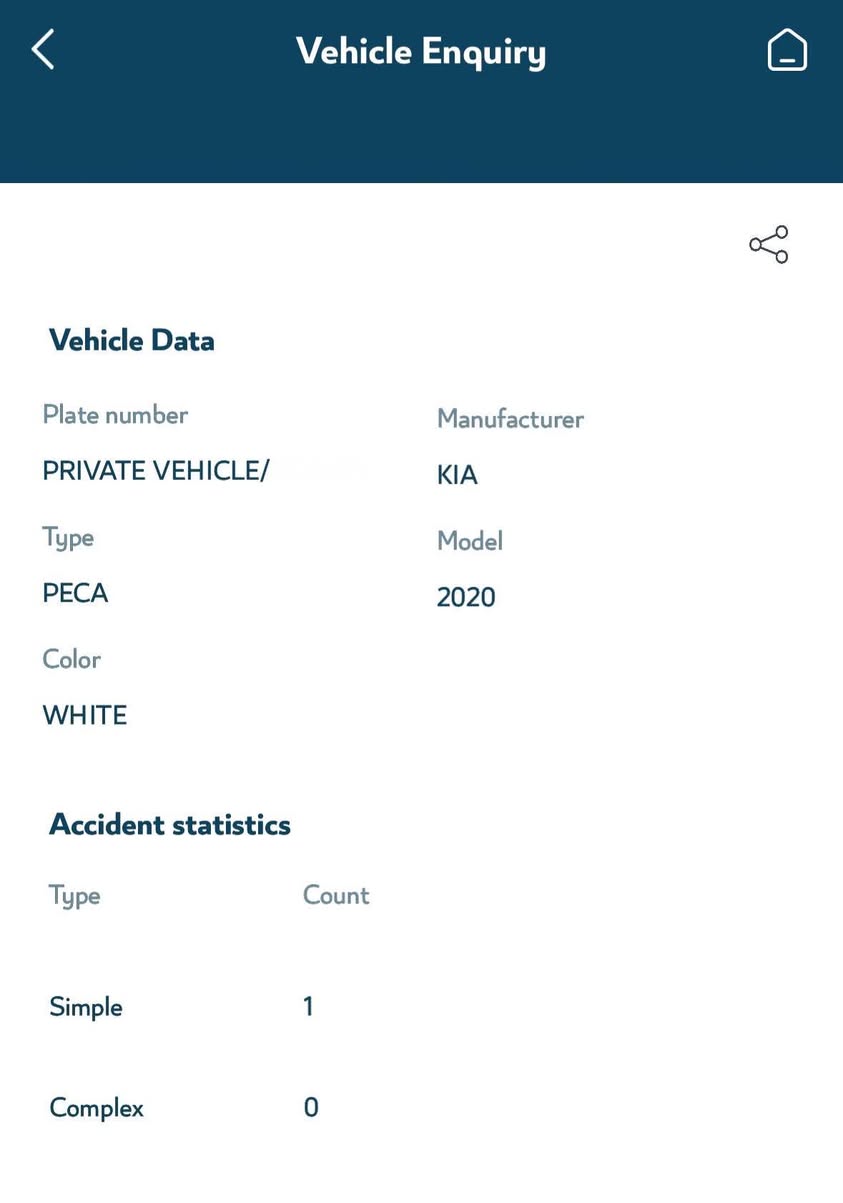Click the Model label
Viewport: 843px width, 1203px height.
470,541
